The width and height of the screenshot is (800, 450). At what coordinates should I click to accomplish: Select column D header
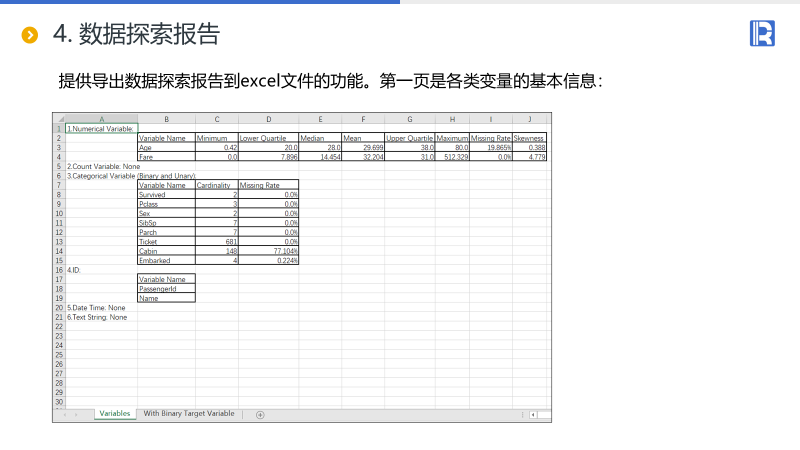pos(268,119)
